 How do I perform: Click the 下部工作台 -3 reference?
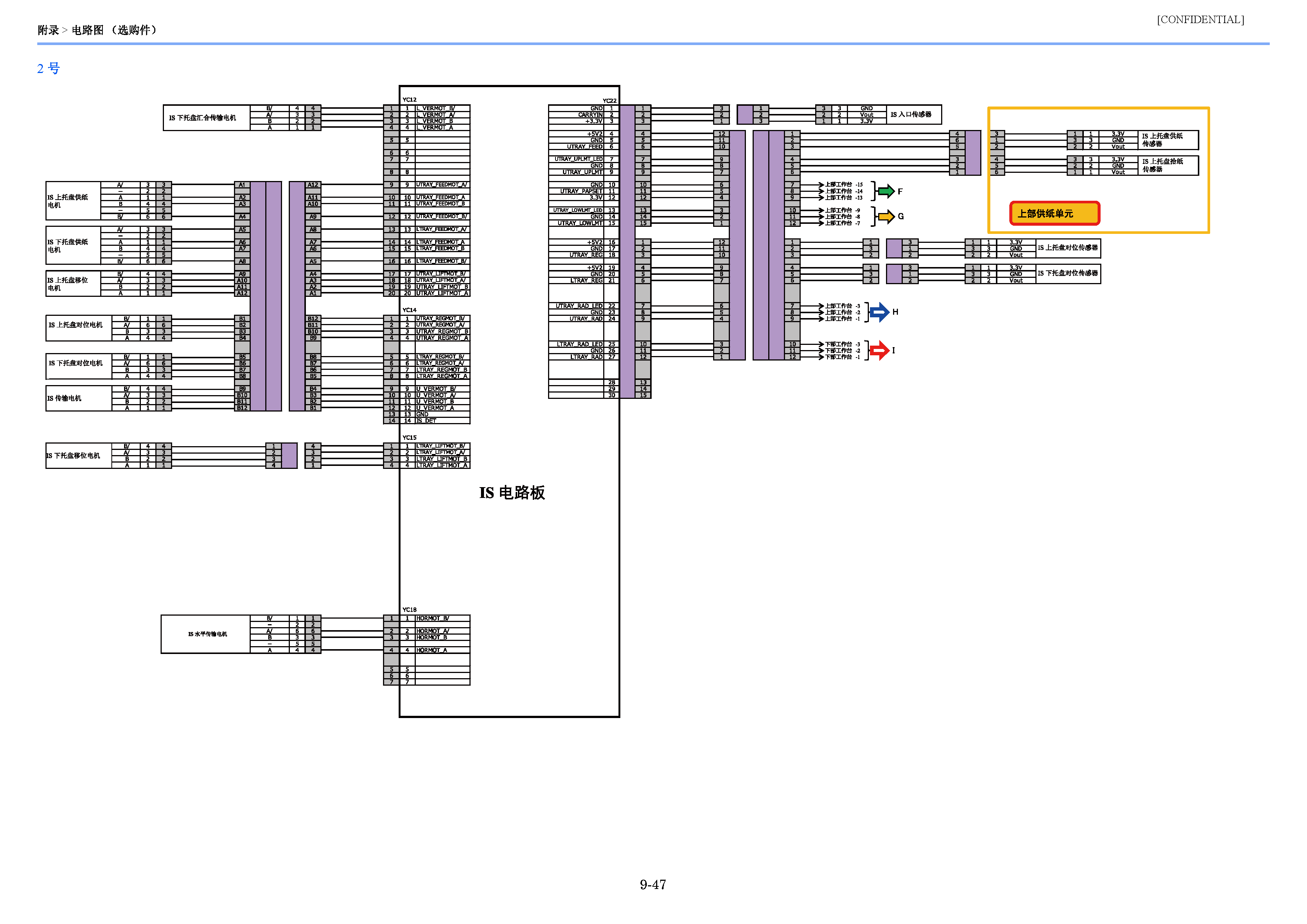click(x=842, y=344)
